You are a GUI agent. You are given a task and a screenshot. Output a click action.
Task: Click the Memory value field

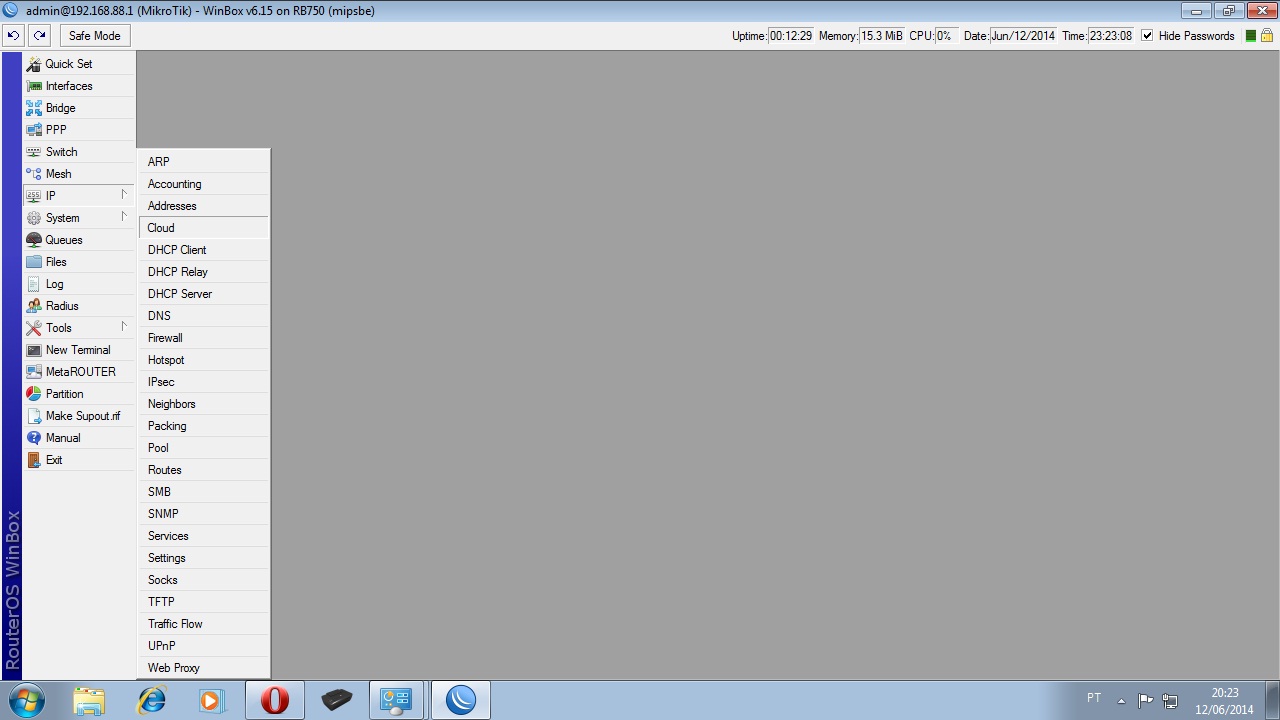(x=881, y=36)
